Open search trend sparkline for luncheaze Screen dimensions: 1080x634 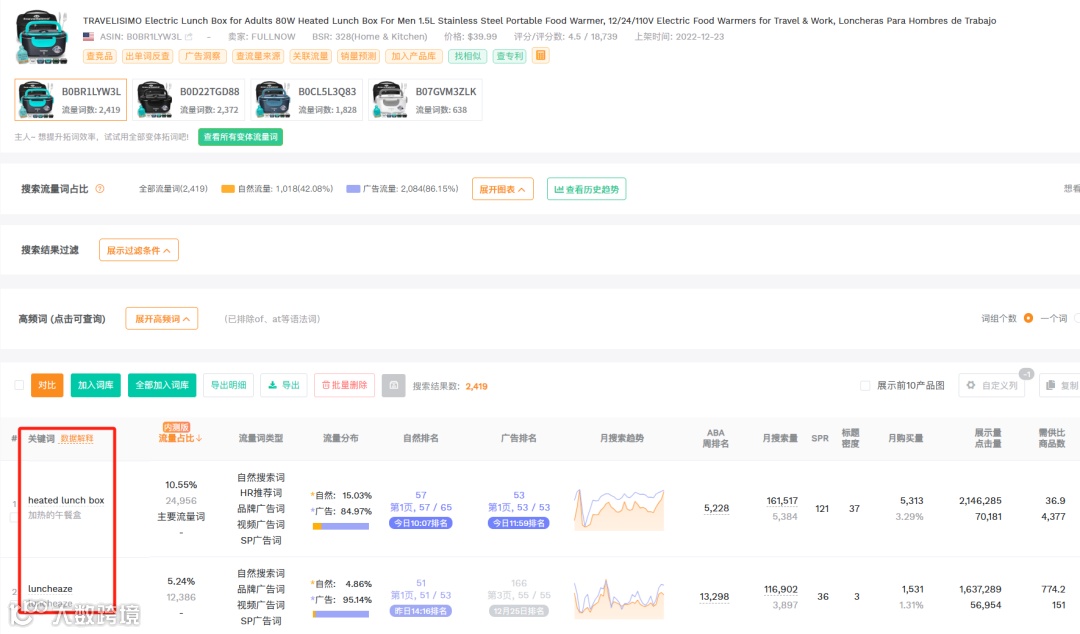click(619, 598)
